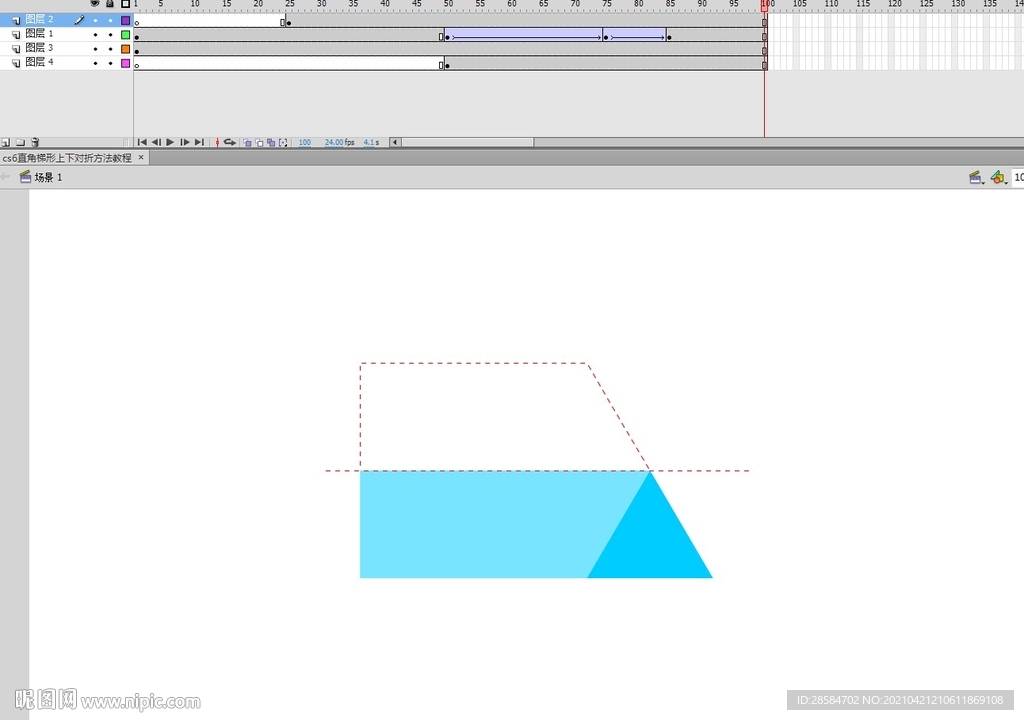This screenshot has width=1024, height=720.
Task: Click the New Layer icon
Action: click(x=6, y=142)
